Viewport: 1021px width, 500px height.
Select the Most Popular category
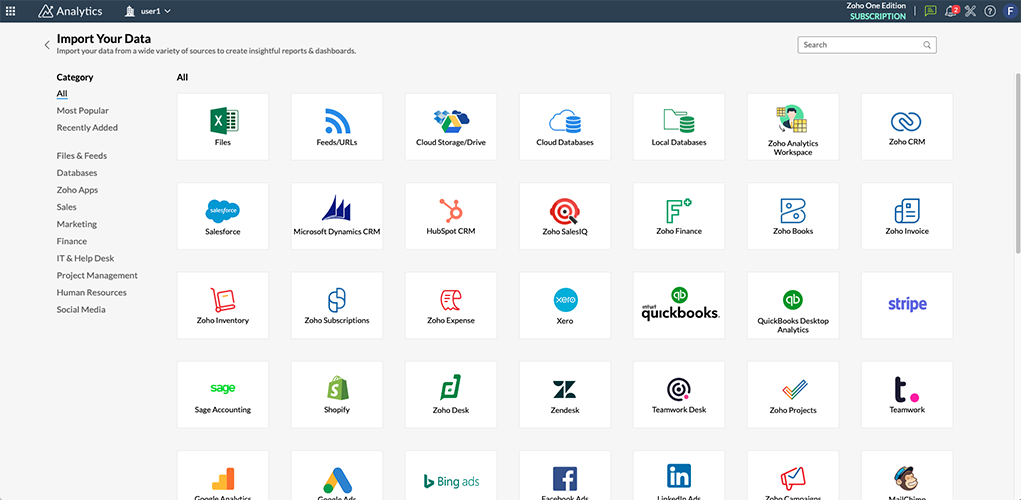[x=83, y=111]
